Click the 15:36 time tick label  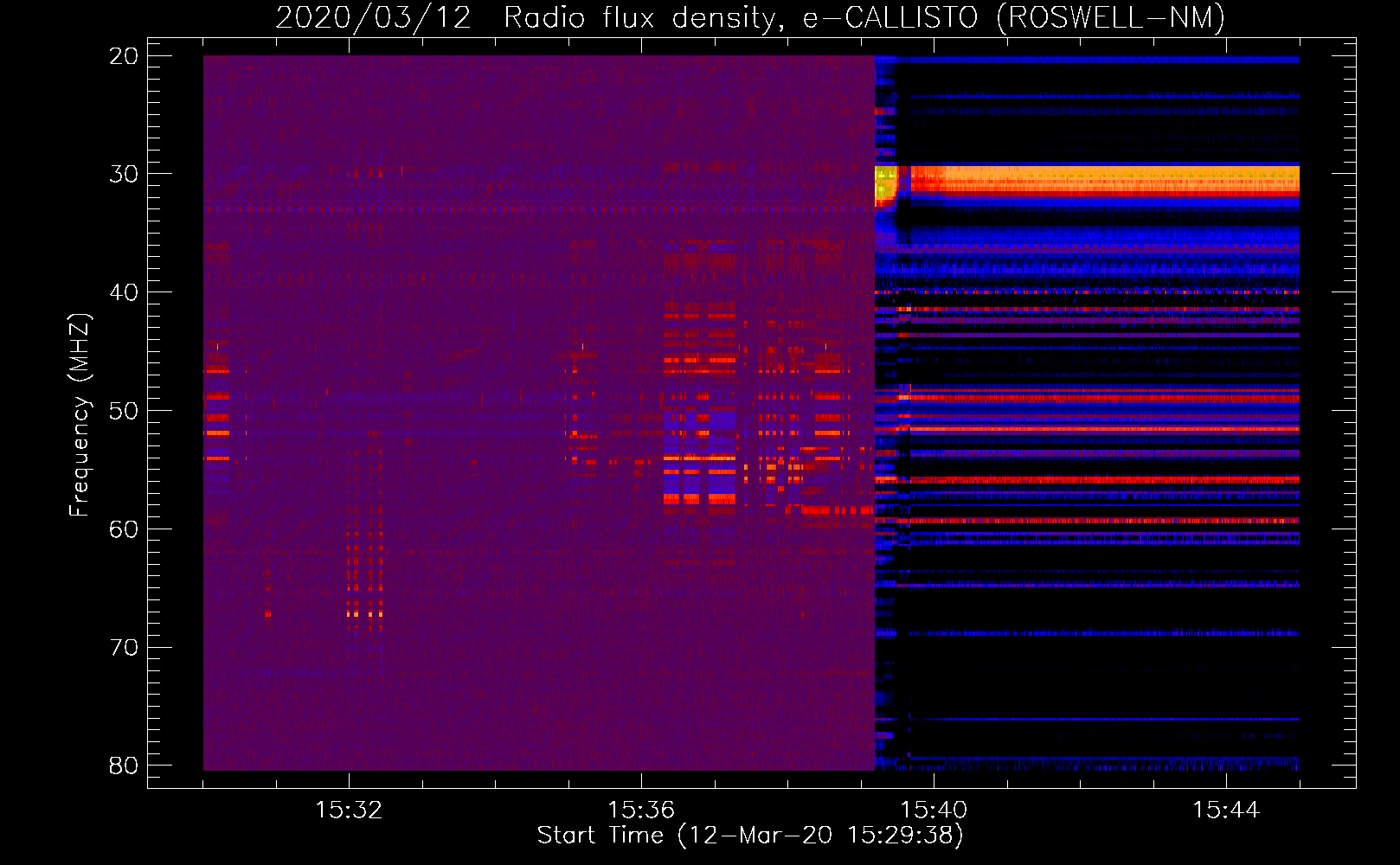click(x=641, y=810)
